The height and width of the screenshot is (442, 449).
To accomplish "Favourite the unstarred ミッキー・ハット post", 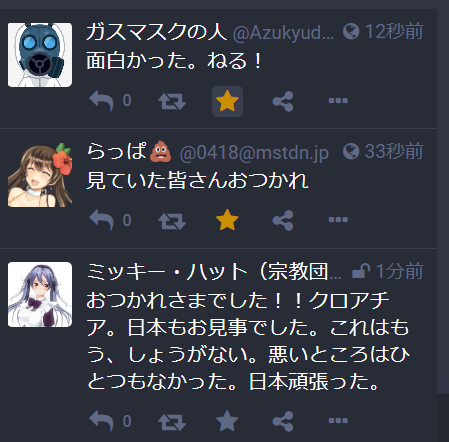I will click(x=227, y=421).
